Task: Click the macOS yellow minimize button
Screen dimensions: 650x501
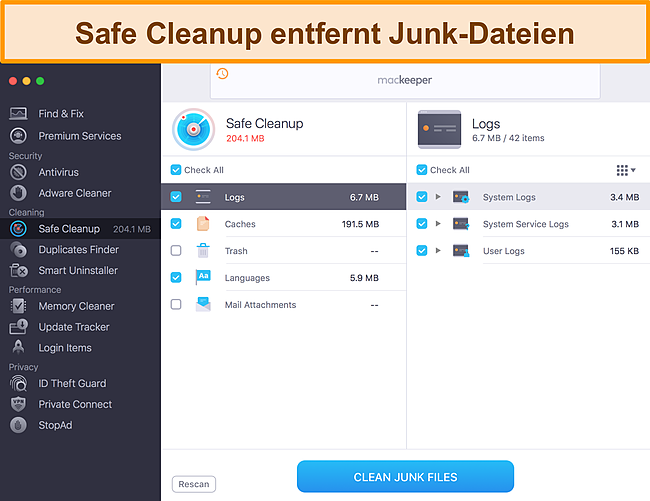Action: click(x=27, y=81)
